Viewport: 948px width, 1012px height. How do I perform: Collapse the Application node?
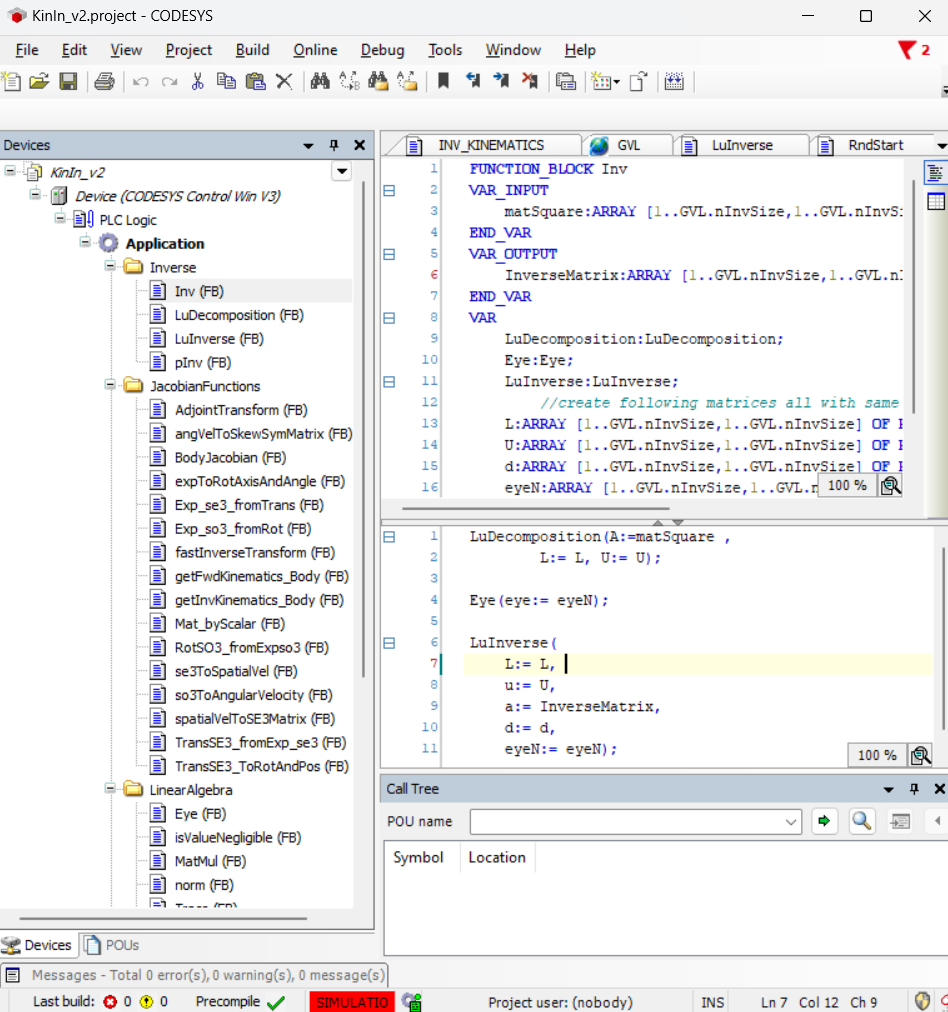coord(85,242)
